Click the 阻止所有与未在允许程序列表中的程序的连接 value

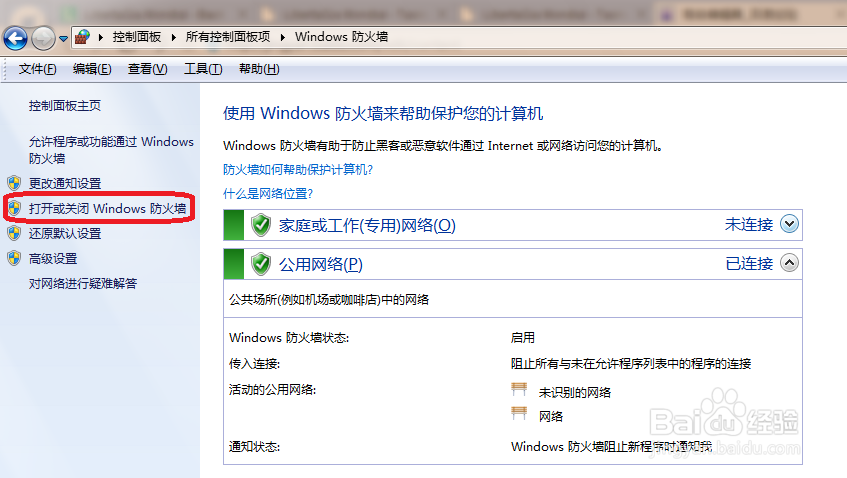pos(631,363)
